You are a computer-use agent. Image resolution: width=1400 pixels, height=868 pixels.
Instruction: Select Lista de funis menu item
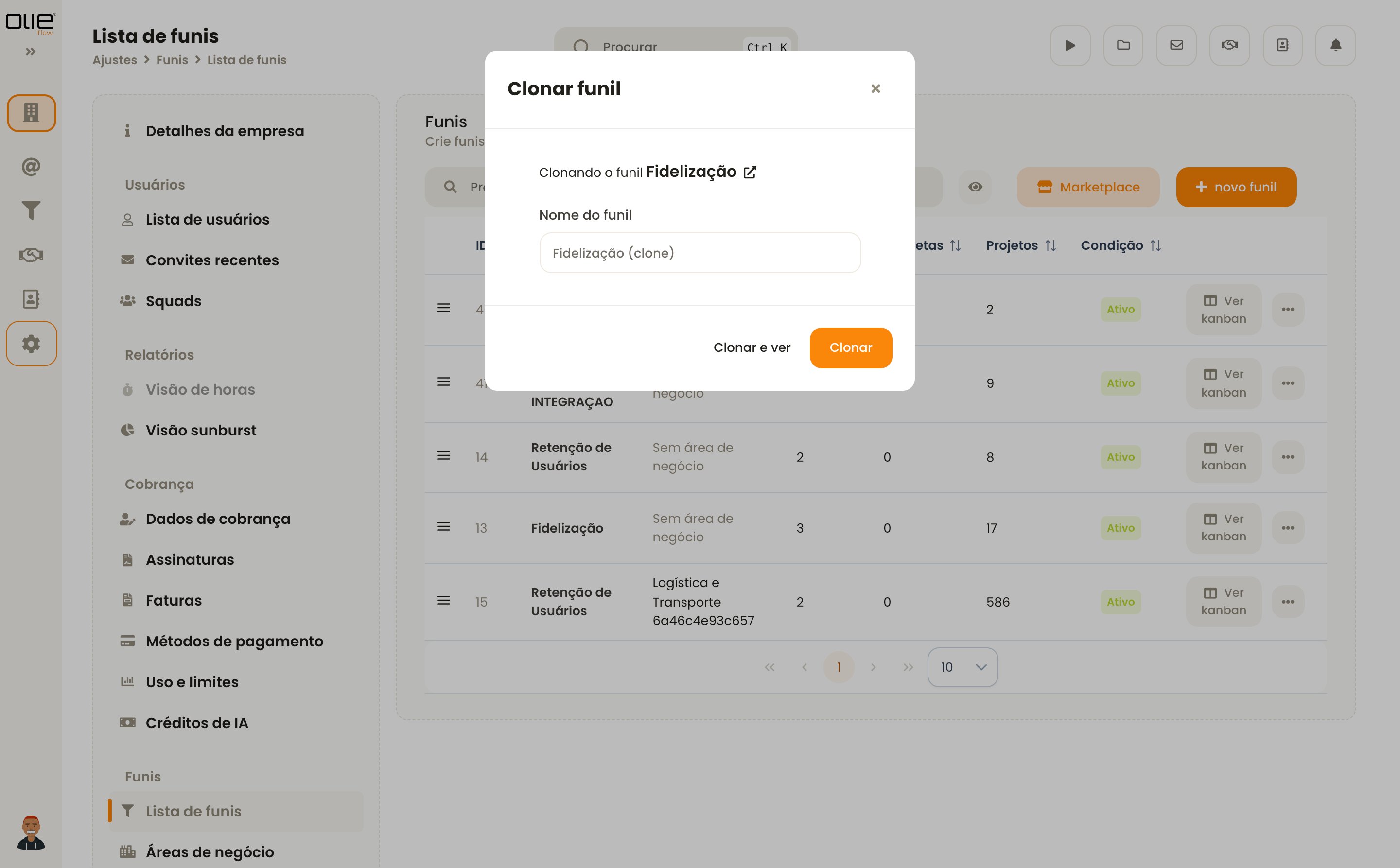(x=236, y=811)
